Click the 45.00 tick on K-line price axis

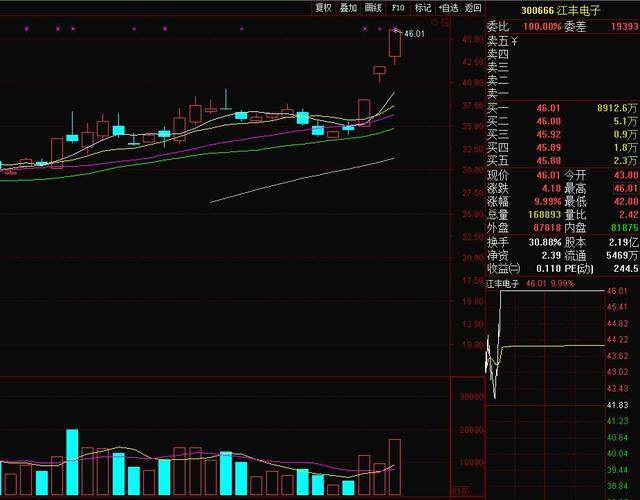click(x=473, y=40)
